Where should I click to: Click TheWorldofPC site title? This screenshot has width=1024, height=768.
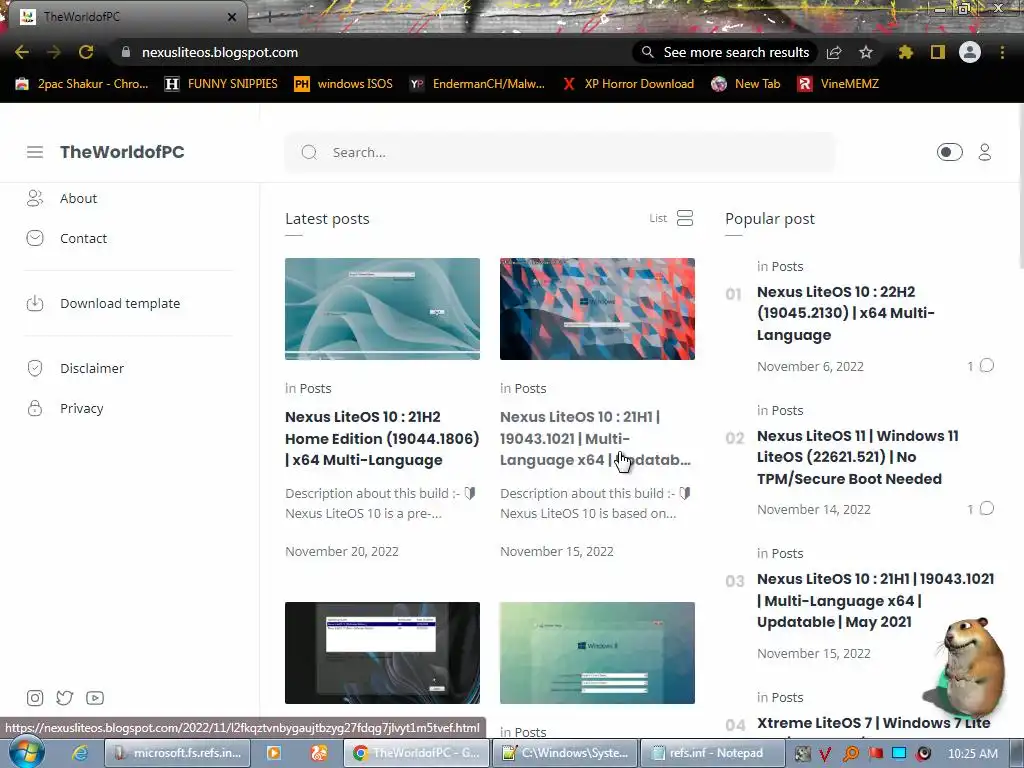122,152
